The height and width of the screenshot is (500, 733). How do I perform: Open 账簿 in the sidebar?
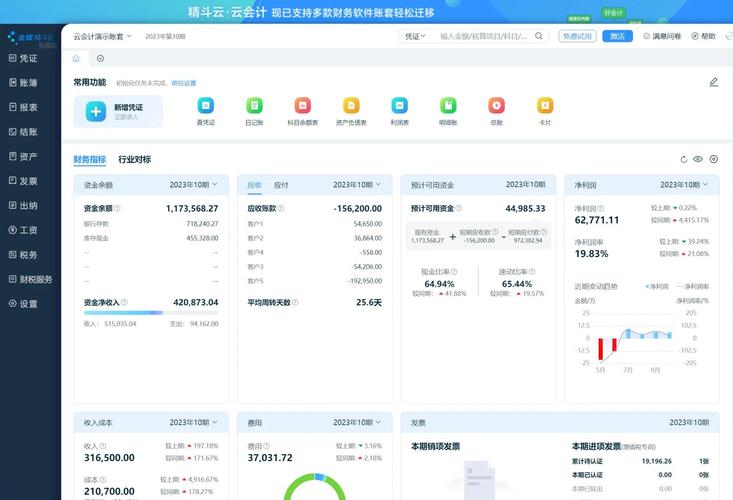[x=23, y=83]
